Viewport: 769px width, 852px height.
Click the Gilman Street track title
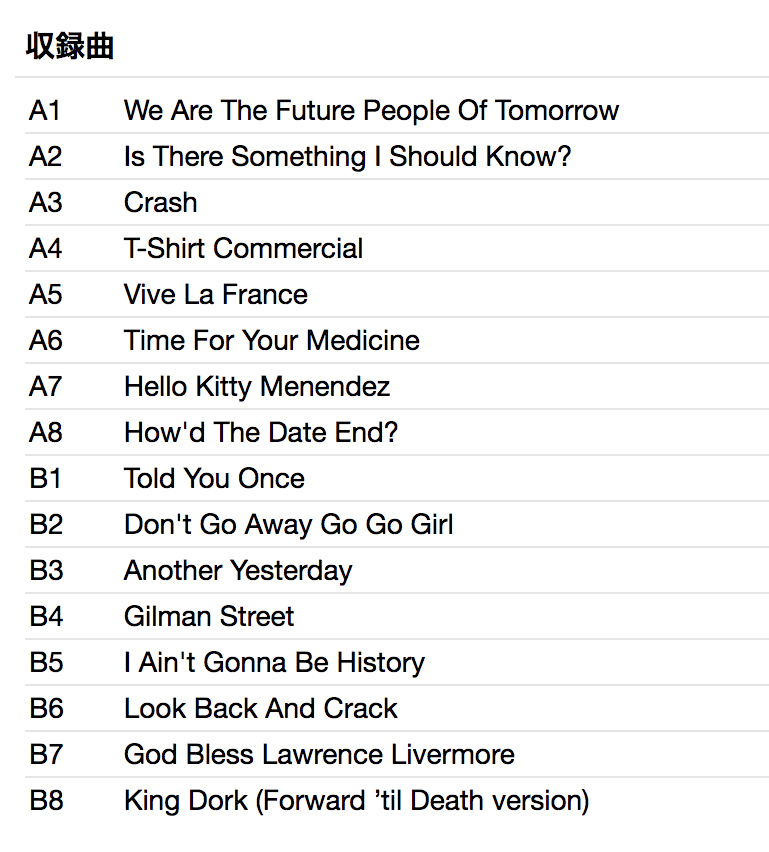[209, 617]
